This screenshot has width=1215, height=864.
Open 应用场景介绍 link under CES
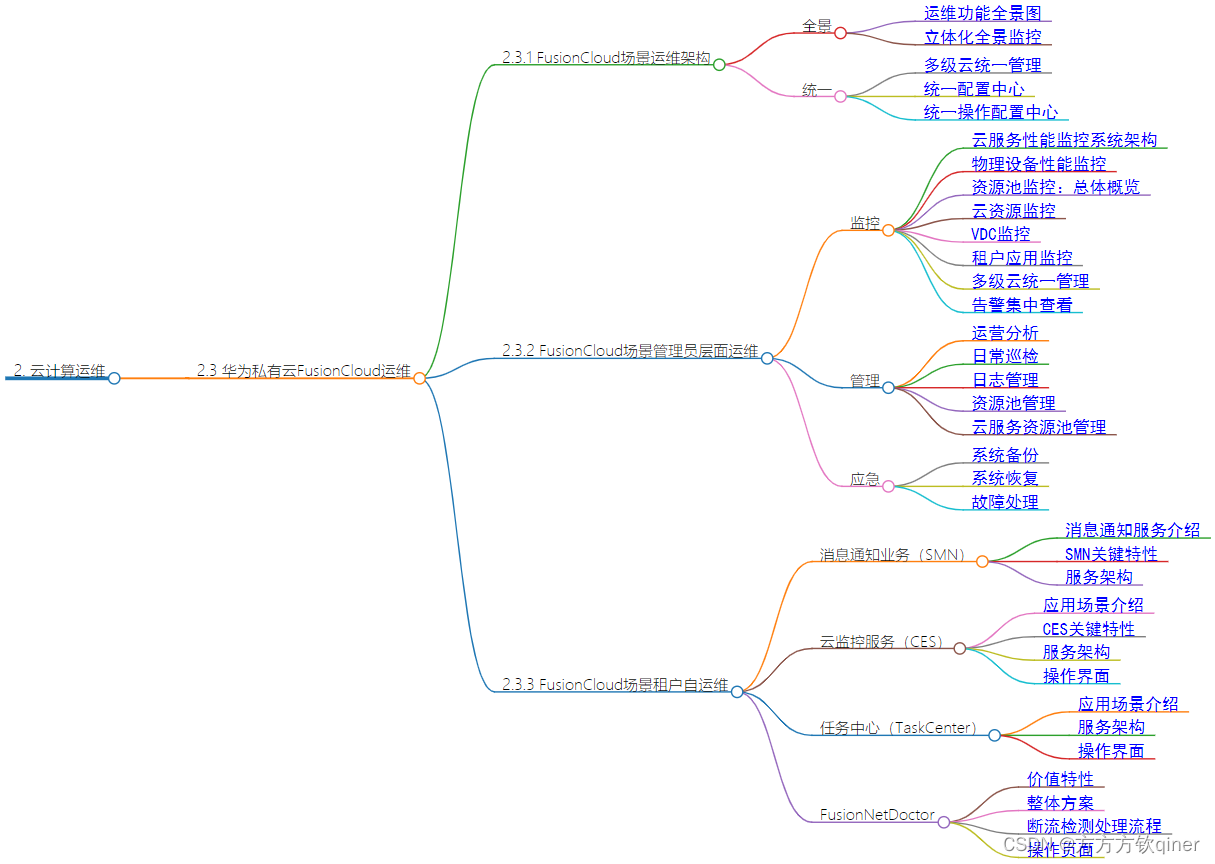pos(1093,605)
